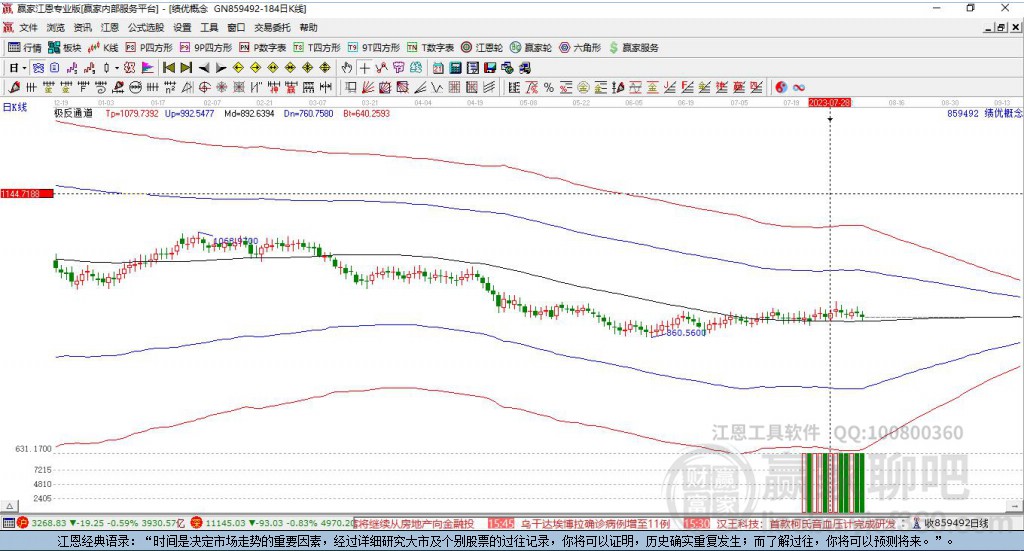The height and width of the screenshot is (551, 1024).
Task: Open the 窗口 menu
Action: [236, 27]
